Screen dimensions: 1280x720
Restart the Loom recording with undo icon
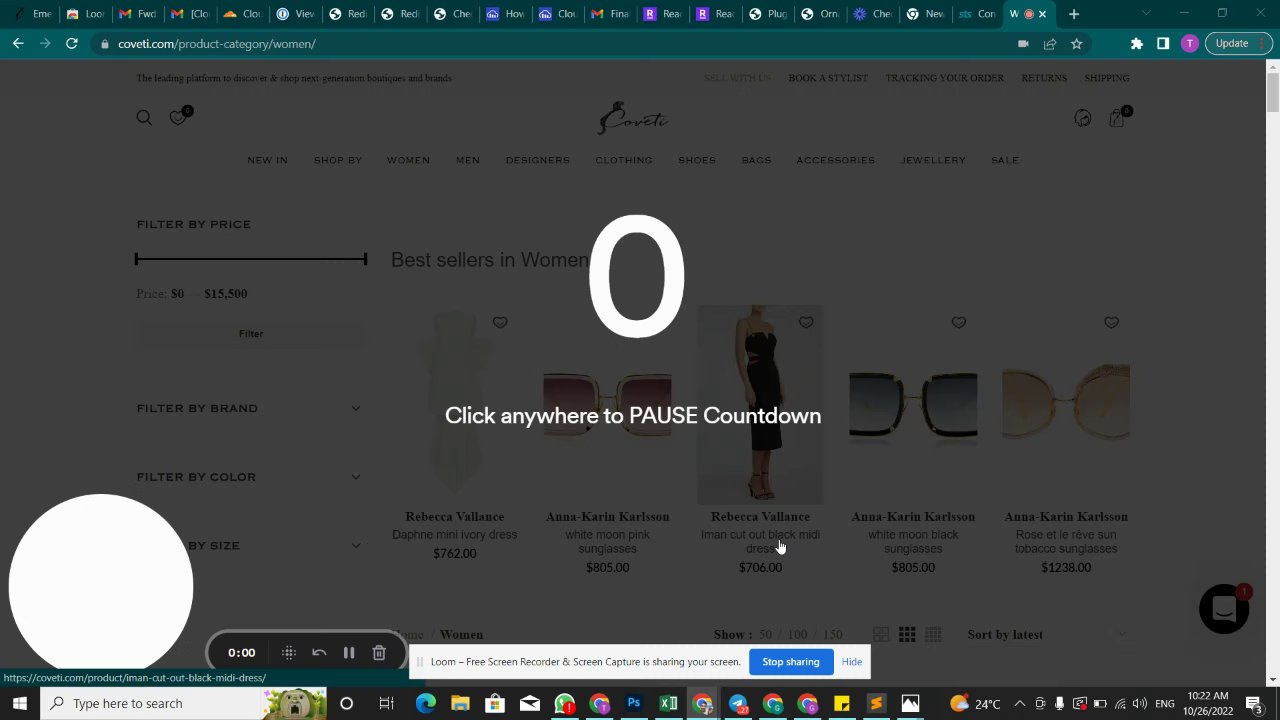[x=319, y=653]
